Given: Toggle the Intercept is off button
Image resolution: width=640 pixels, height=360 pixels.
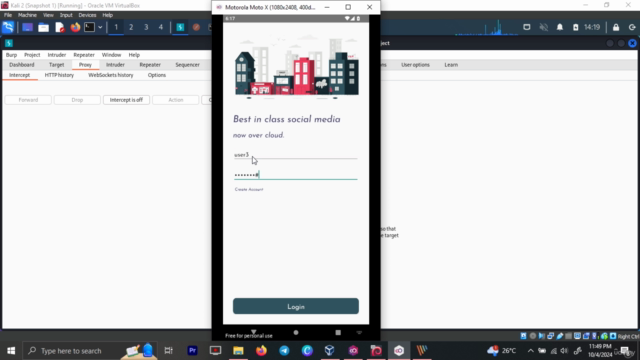Looking at the screenshot, I should coord(126,100).
